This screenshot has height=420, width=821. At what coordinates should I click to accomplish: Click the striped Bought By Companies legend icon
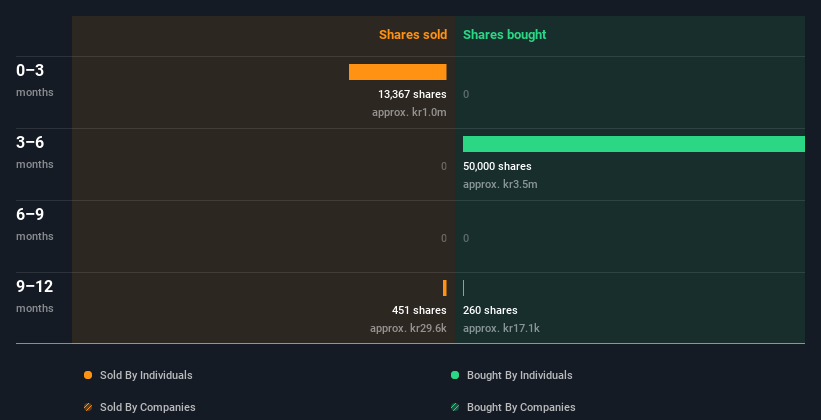[x=455, y=407]
